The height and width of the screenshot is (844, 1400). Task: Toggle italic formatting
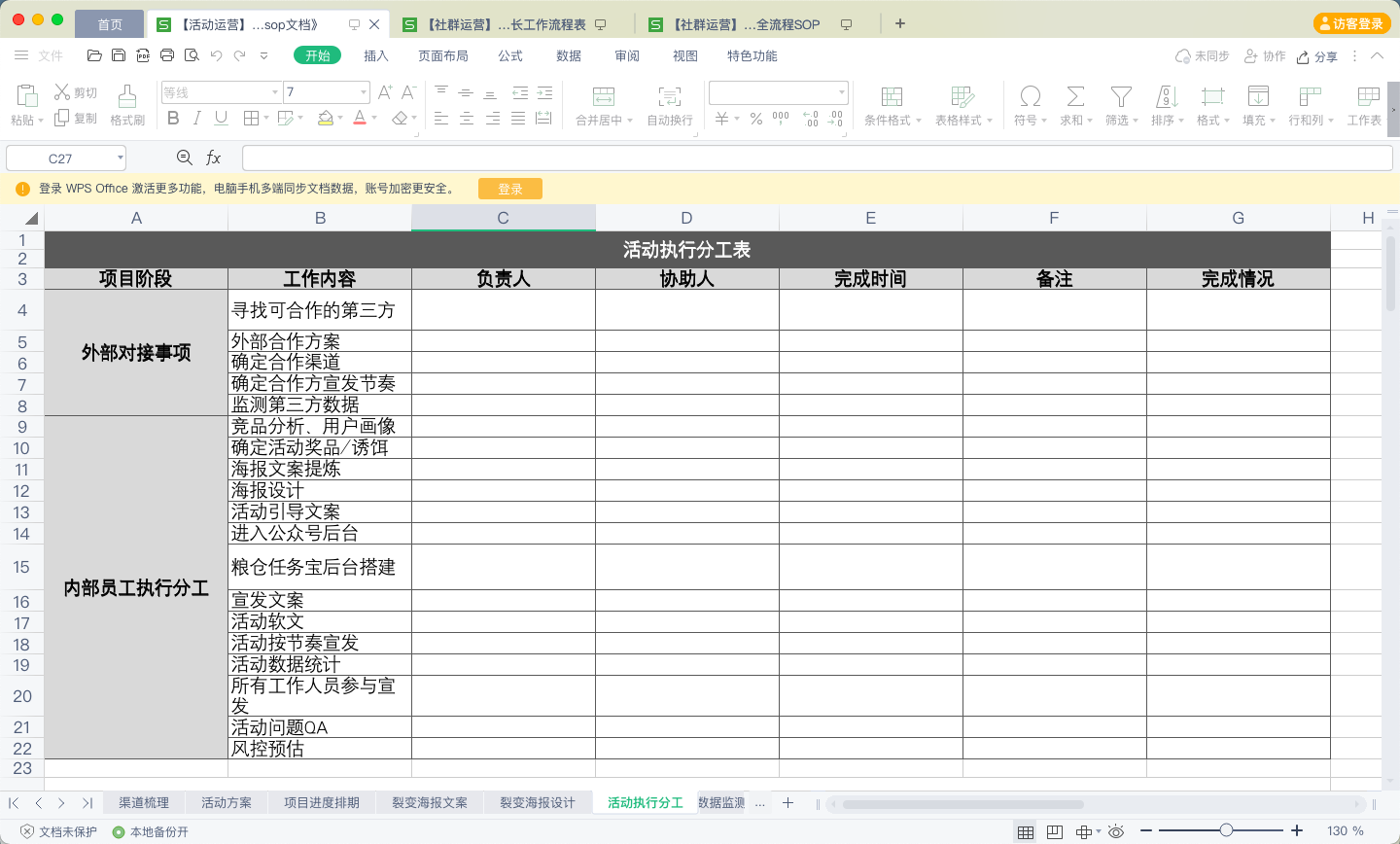tap(197, 118)
